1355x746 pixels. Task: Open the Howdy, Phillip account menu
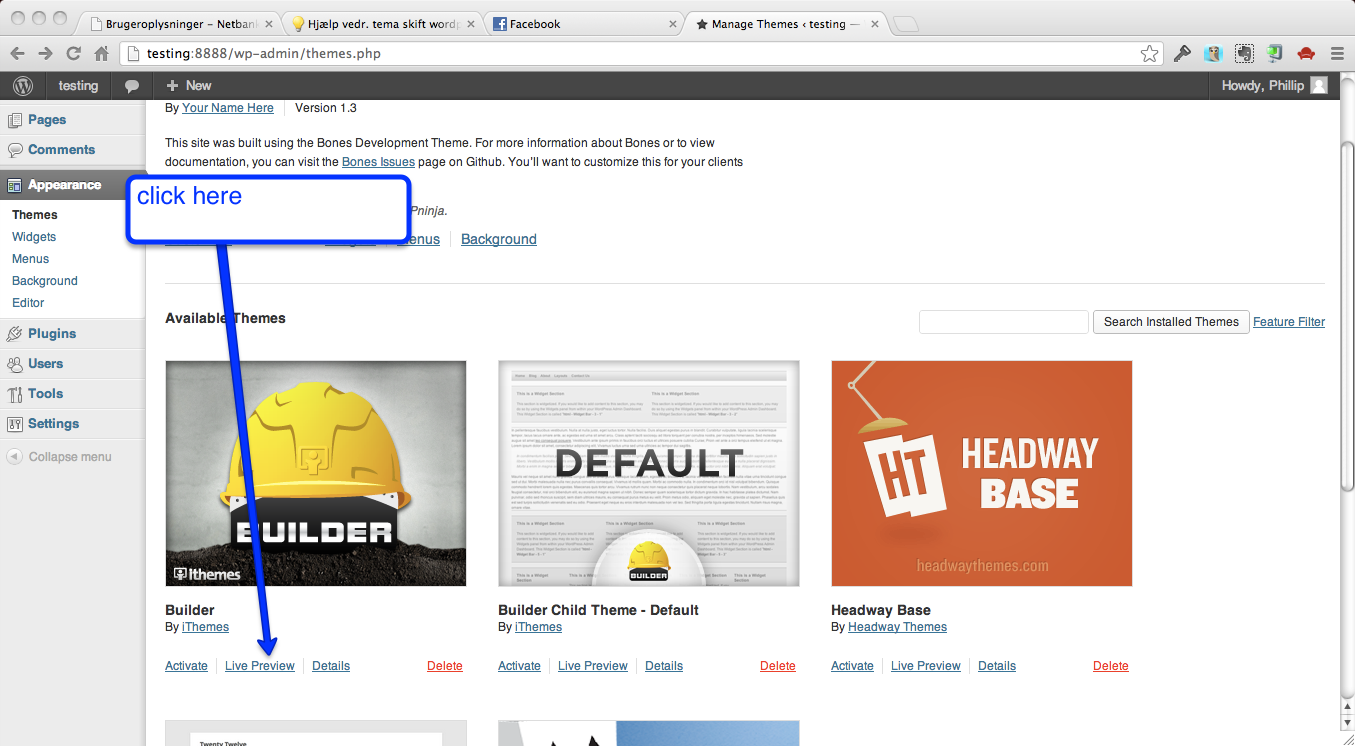[1274, 86]
